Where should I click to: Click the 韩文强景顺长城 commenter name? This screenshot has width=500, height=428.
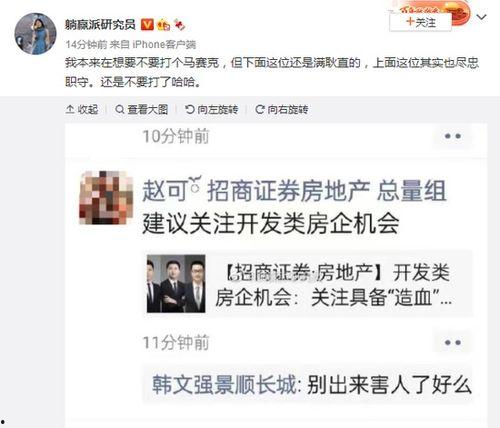tap(224, 385)
